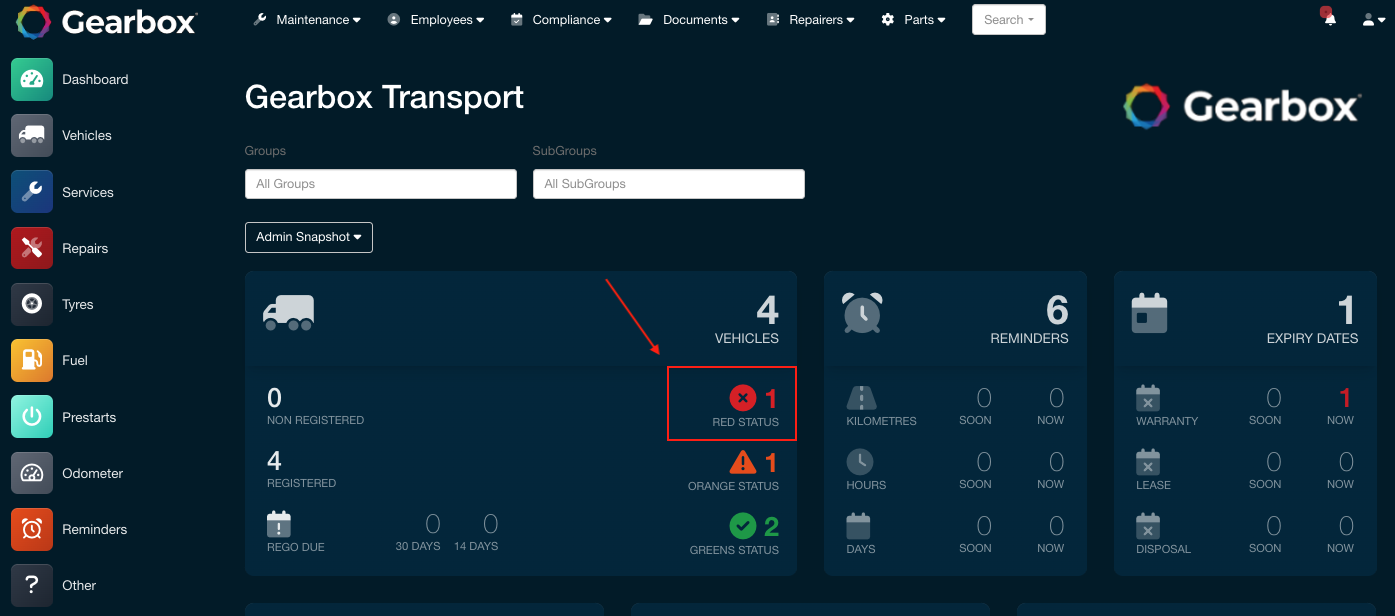Click the red status count of 1

(x=771, y=399)
